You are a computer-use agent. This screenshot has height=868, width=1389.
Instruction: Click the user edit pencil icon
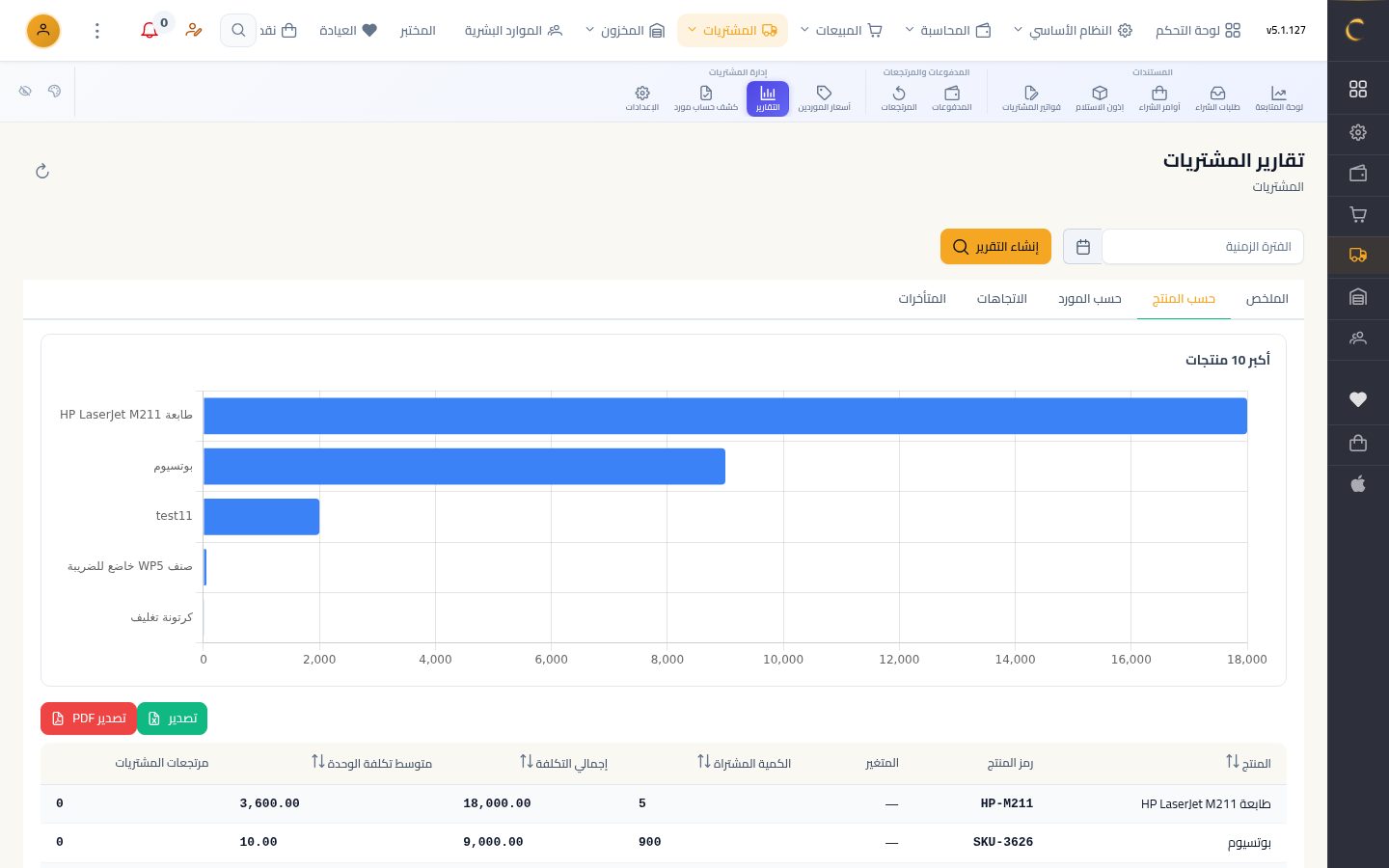(194, 31)
